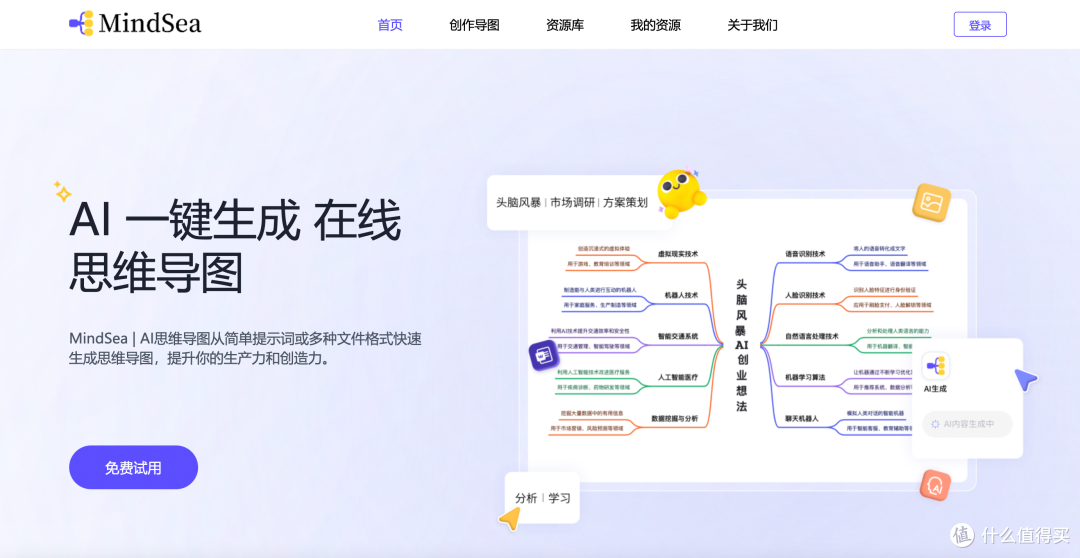Click the AI生成 app icon
This screenshot has width=1080, height=558.
tap(935, 365)
